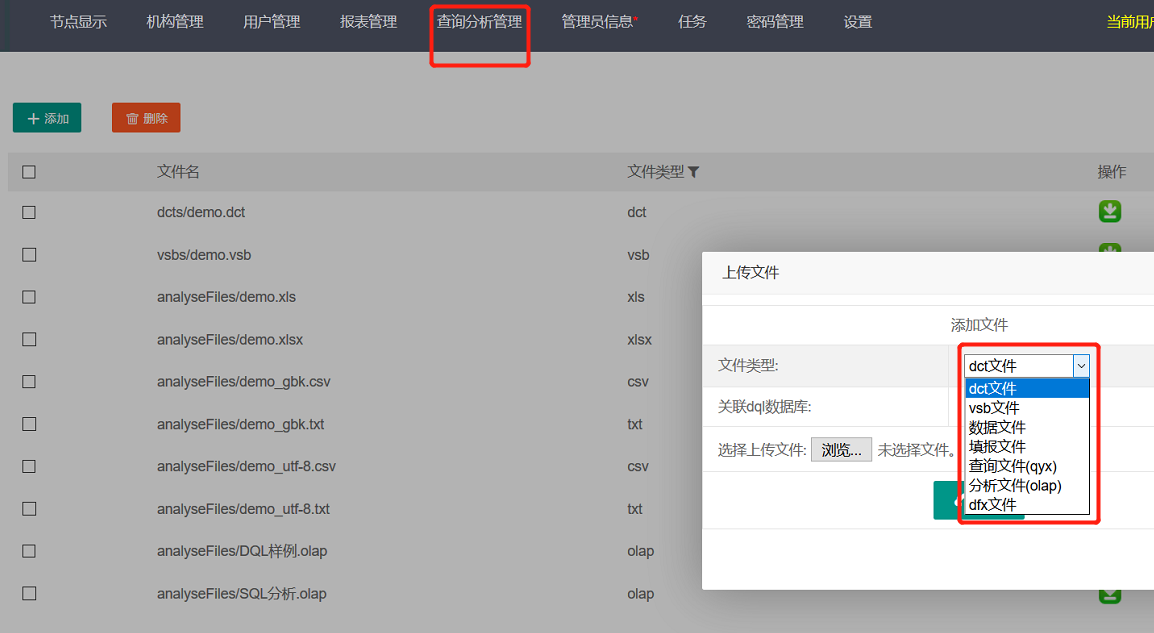Image resolution: width=1154 pixels, height=633 pixels.
Task: Click the 上传文件 dialog title
Action: point(751,273)
